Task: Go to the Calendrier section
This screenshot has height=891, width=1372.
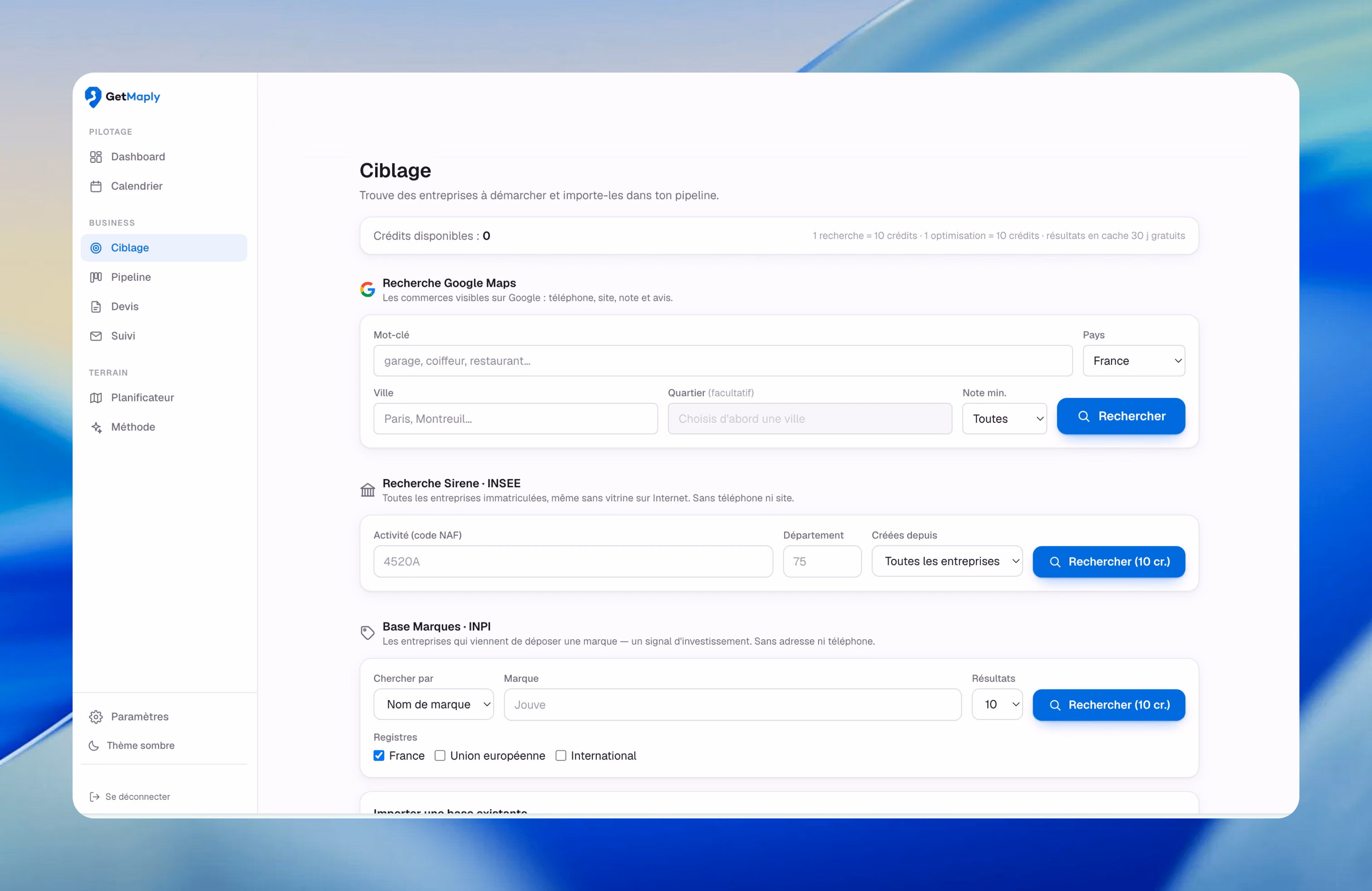Action: [164, 186]
